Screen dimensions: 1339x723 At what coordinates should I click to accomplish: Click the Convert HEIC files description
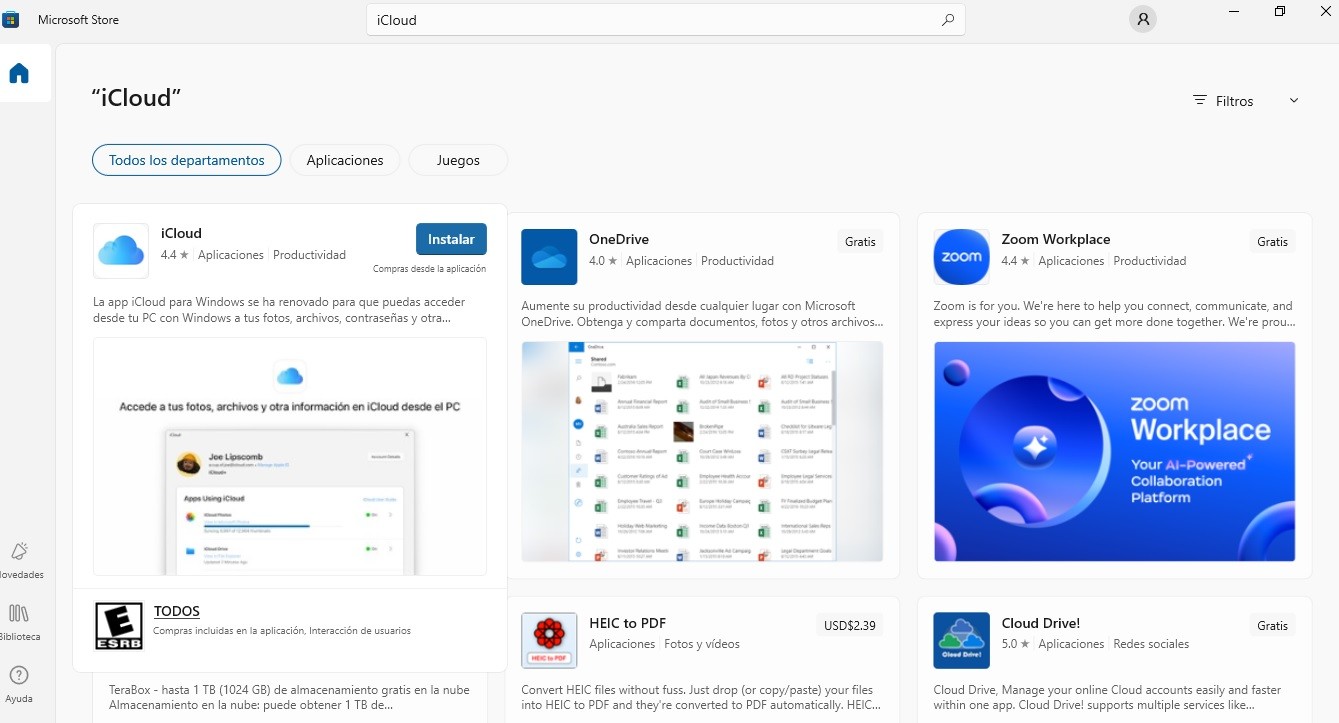coord(702,697)
